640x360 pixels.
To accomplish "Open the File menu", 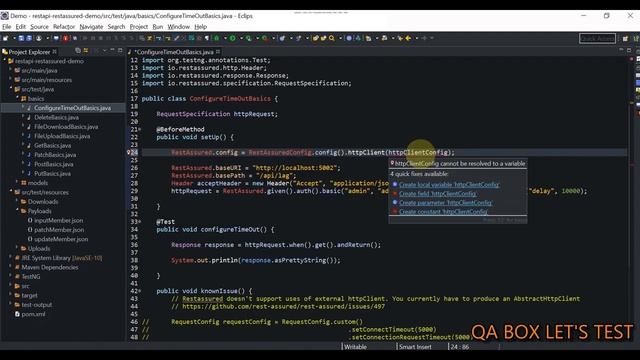I will point(7,27).
